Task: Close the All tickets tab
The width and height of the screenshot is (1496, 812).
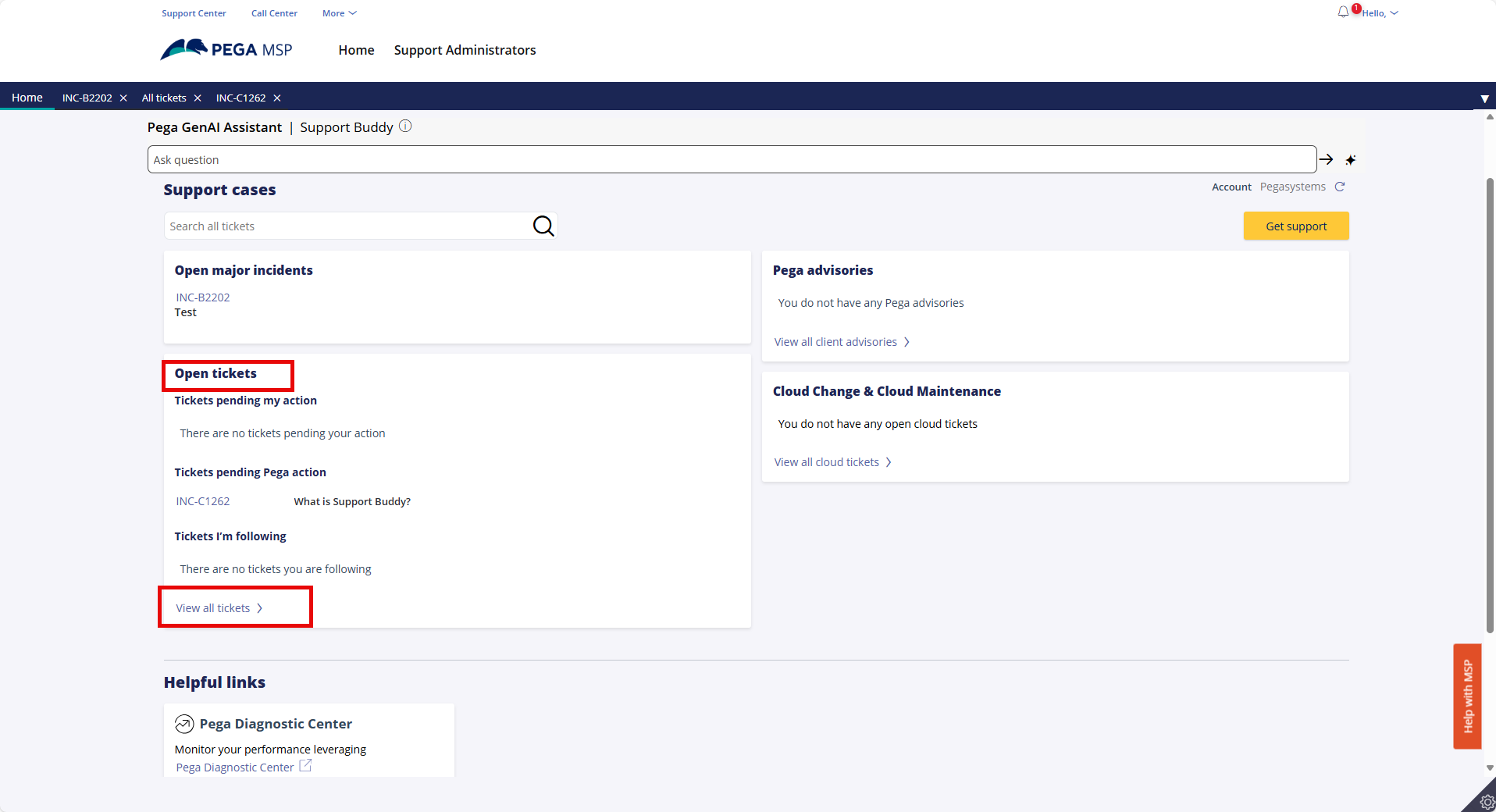Action: [x=198, y=98]
